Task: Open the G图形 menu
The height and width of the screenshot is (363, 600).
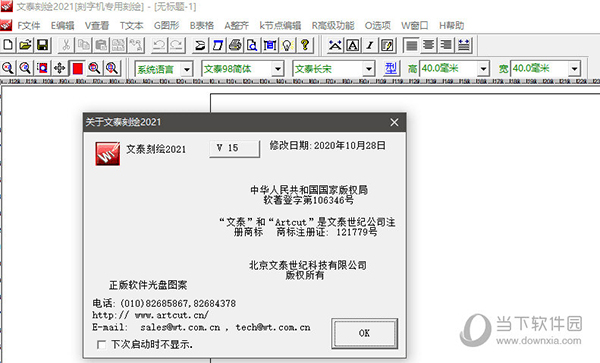Action: pos(166,26)
